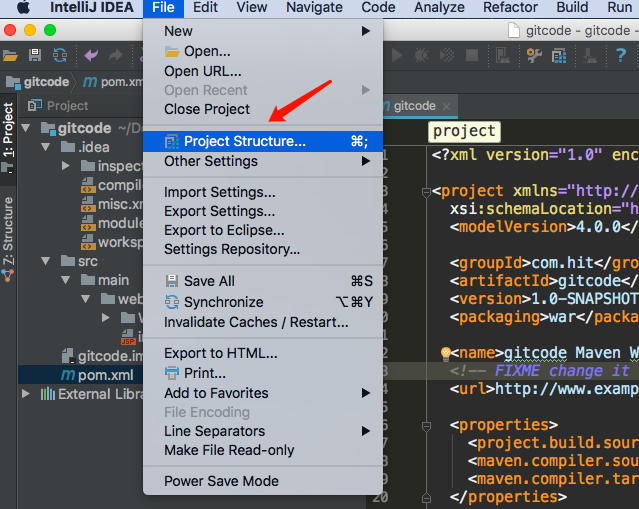Click the Settings wrench toolbar icon
This screenshot has width=639, height=509.
tap(534, 55)
